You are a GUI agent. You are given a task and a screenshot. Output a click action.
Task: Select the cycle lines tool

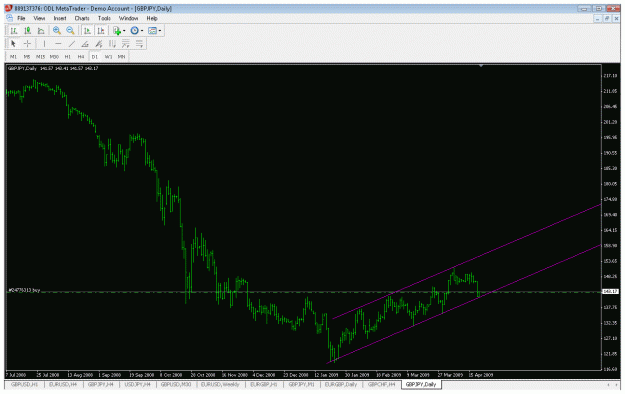112,43
